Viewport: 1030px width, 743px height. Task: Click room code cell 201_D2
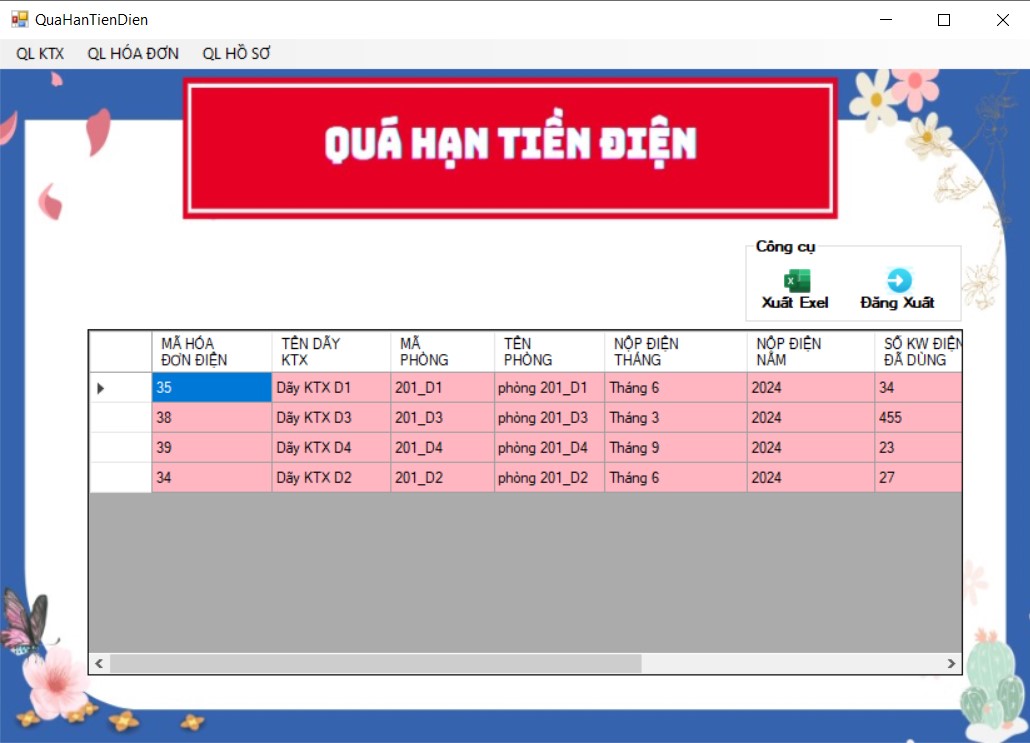click(442, 478)
